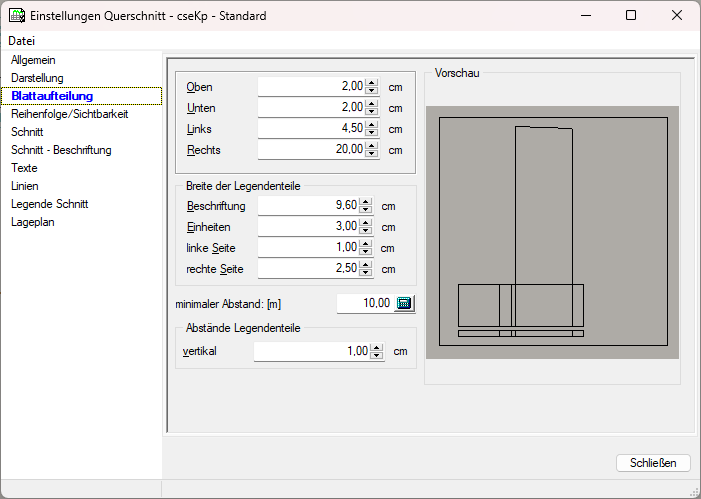Image resolution: width=701 pixels, height=499 pixels.
Task: Click the minimaler Abstand input field
Action: click(365, 304)
